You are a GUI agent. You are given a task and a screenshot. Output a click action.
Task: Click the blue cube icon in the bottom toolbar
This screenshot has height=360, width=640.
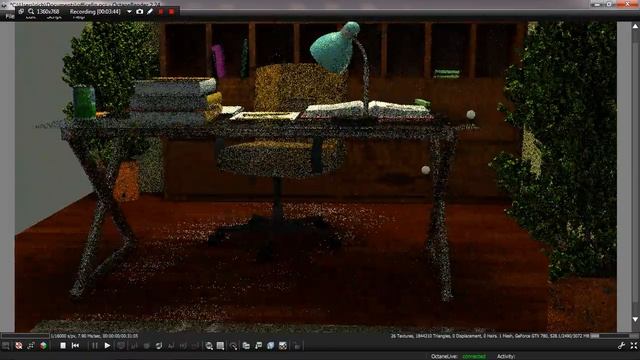coord(271,346)
